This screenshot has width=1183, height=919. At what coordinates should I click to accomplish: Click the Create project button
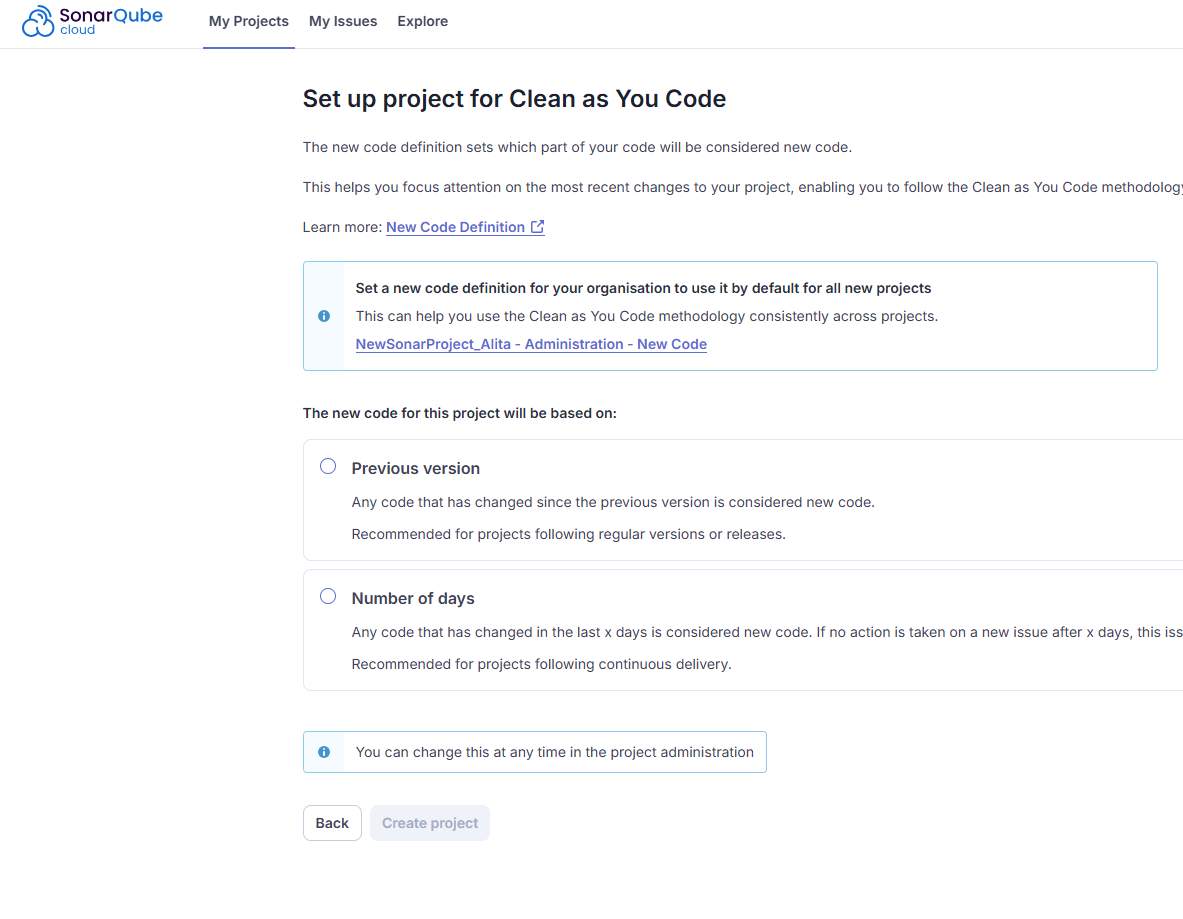point(429,823)
